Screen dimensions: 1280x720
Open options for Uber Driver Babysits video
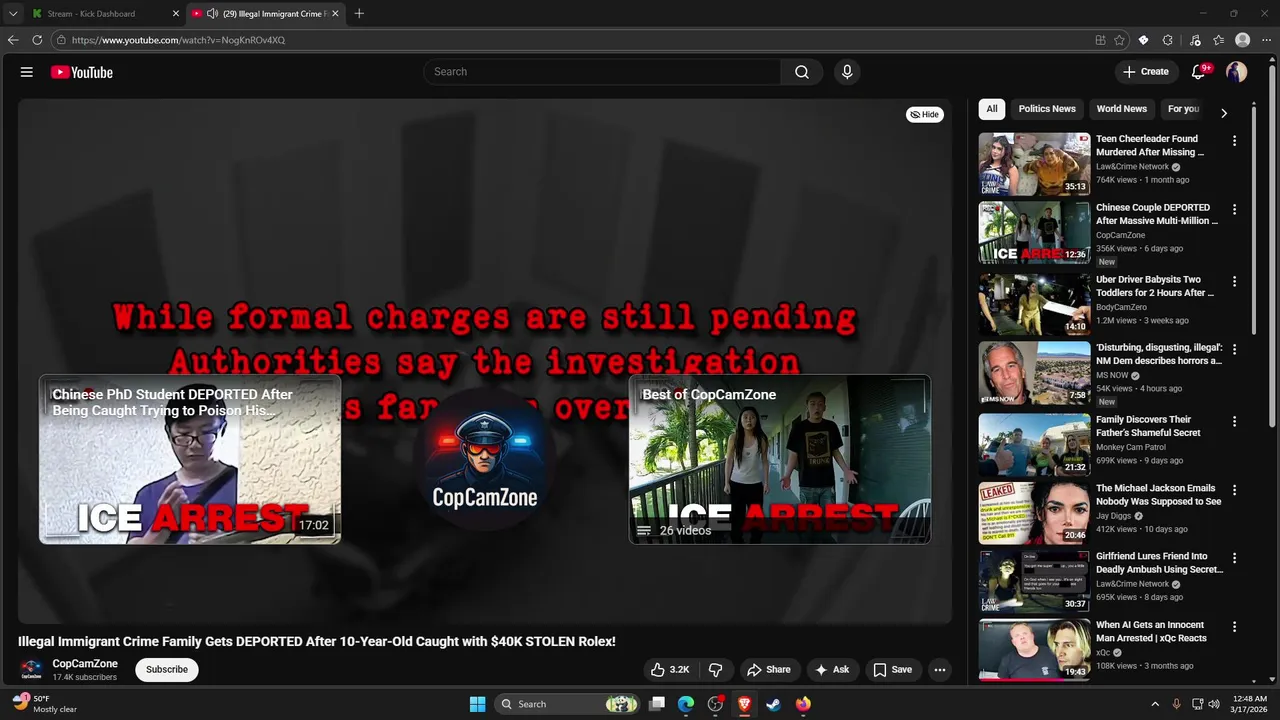[x=1234, y=282]
